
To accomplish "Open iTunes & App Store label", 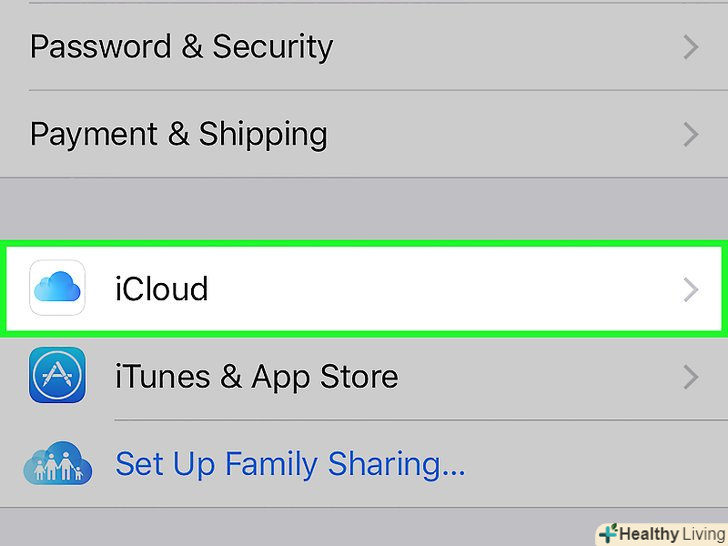I will [x=256, y=377].
